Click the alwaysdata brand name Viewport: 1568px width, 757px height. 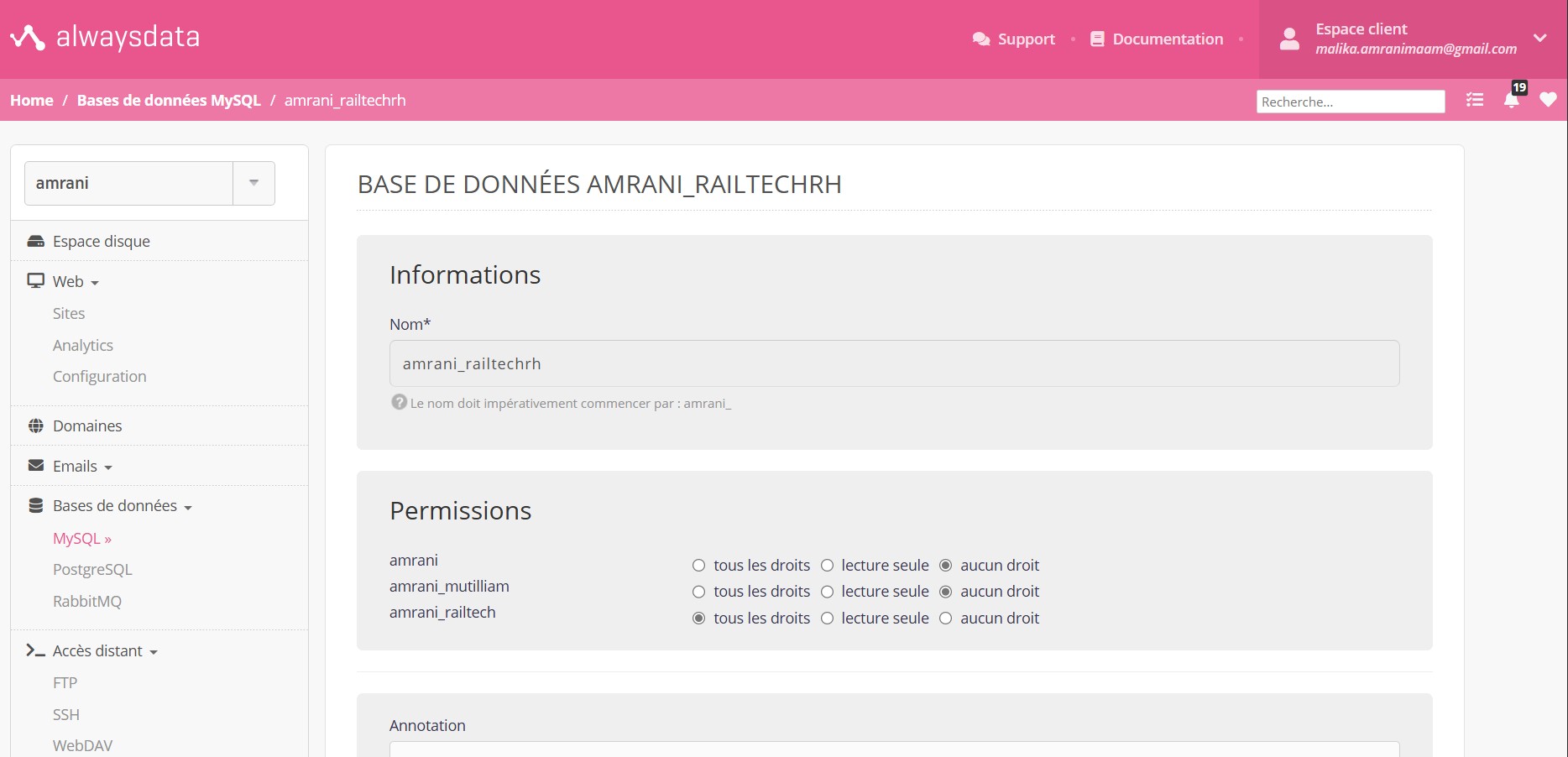tap(128, 37)
